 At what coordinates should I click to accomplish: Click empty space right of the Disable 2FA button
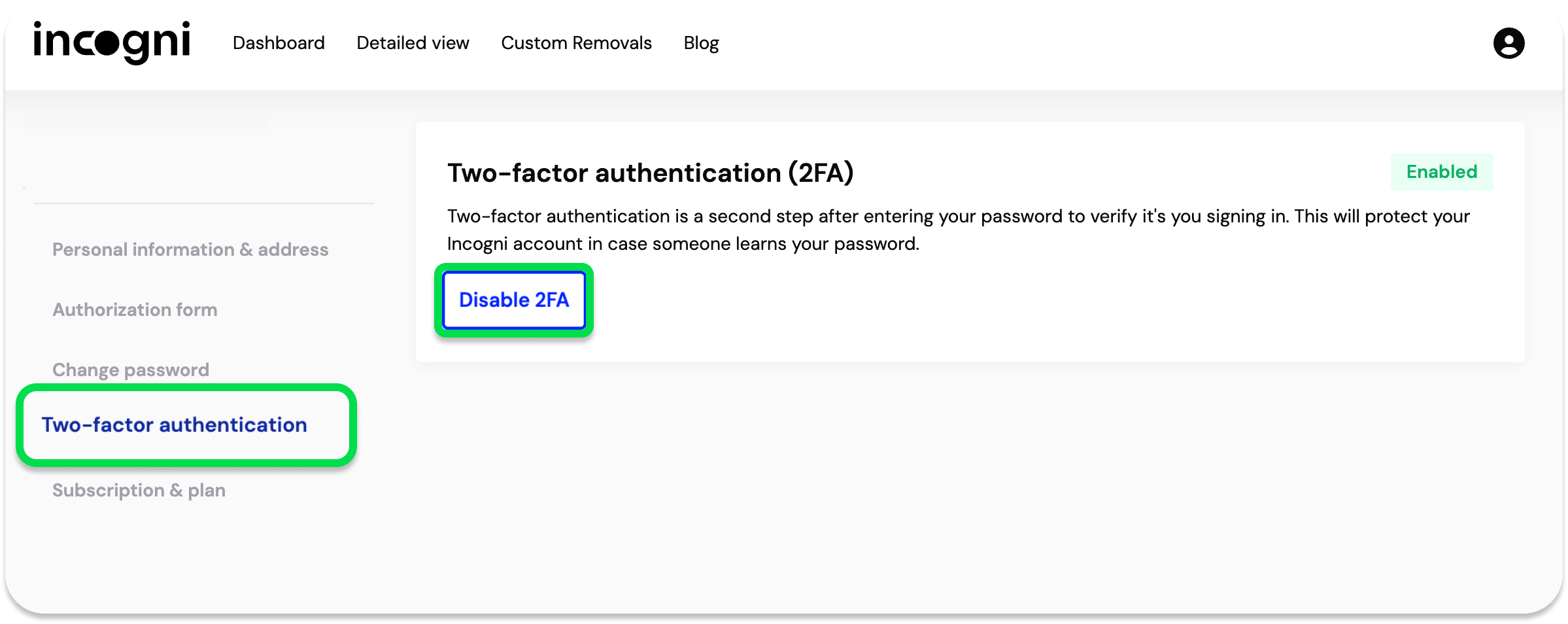point(981,301)
